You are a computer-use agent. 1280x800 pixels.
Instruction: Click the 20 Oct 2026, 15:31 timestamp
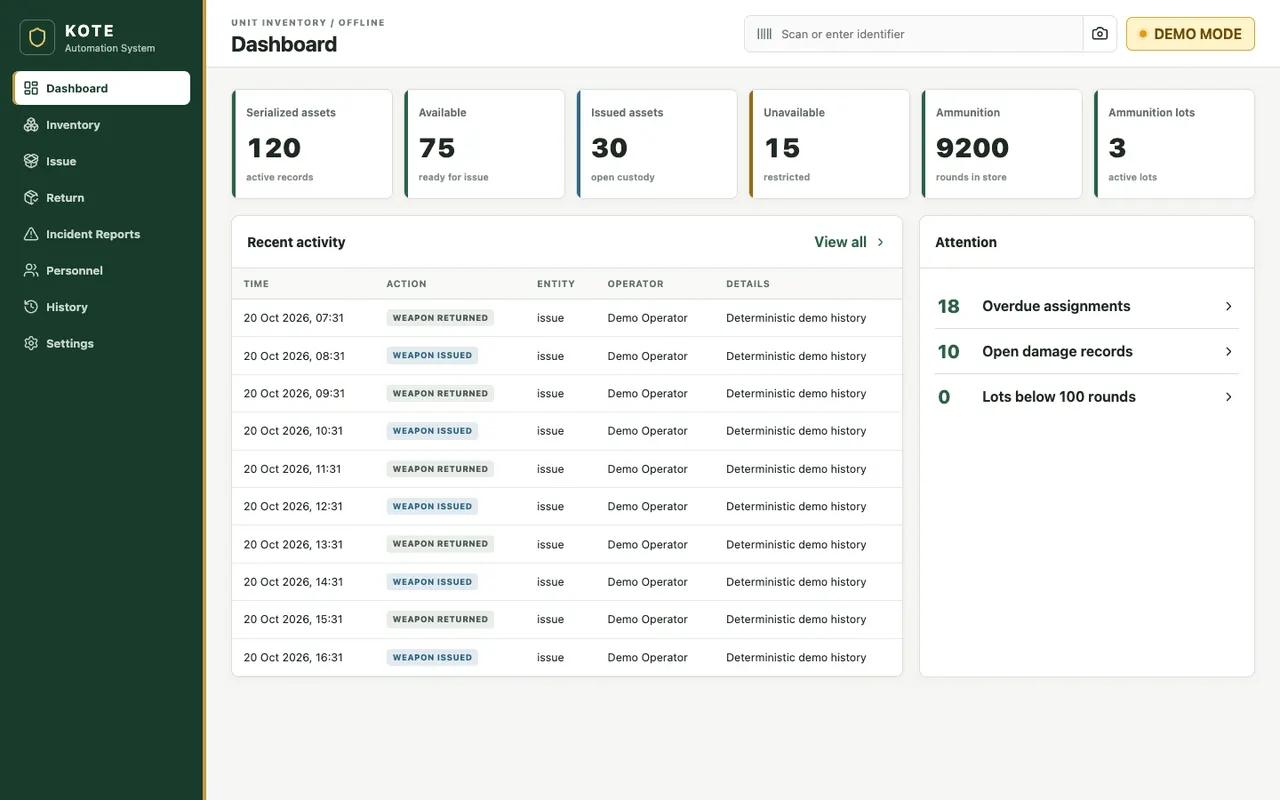click(294, 619)
